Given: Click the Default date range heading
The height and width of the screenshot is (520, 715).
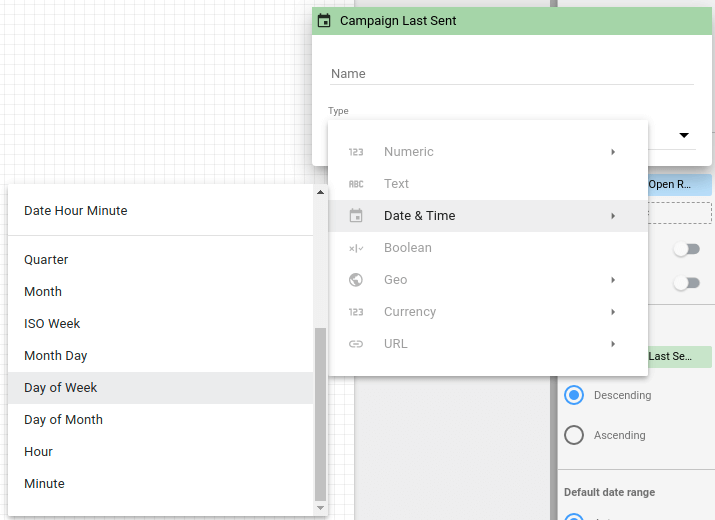Looking at the screenshot, I should (x=609, y=492).
